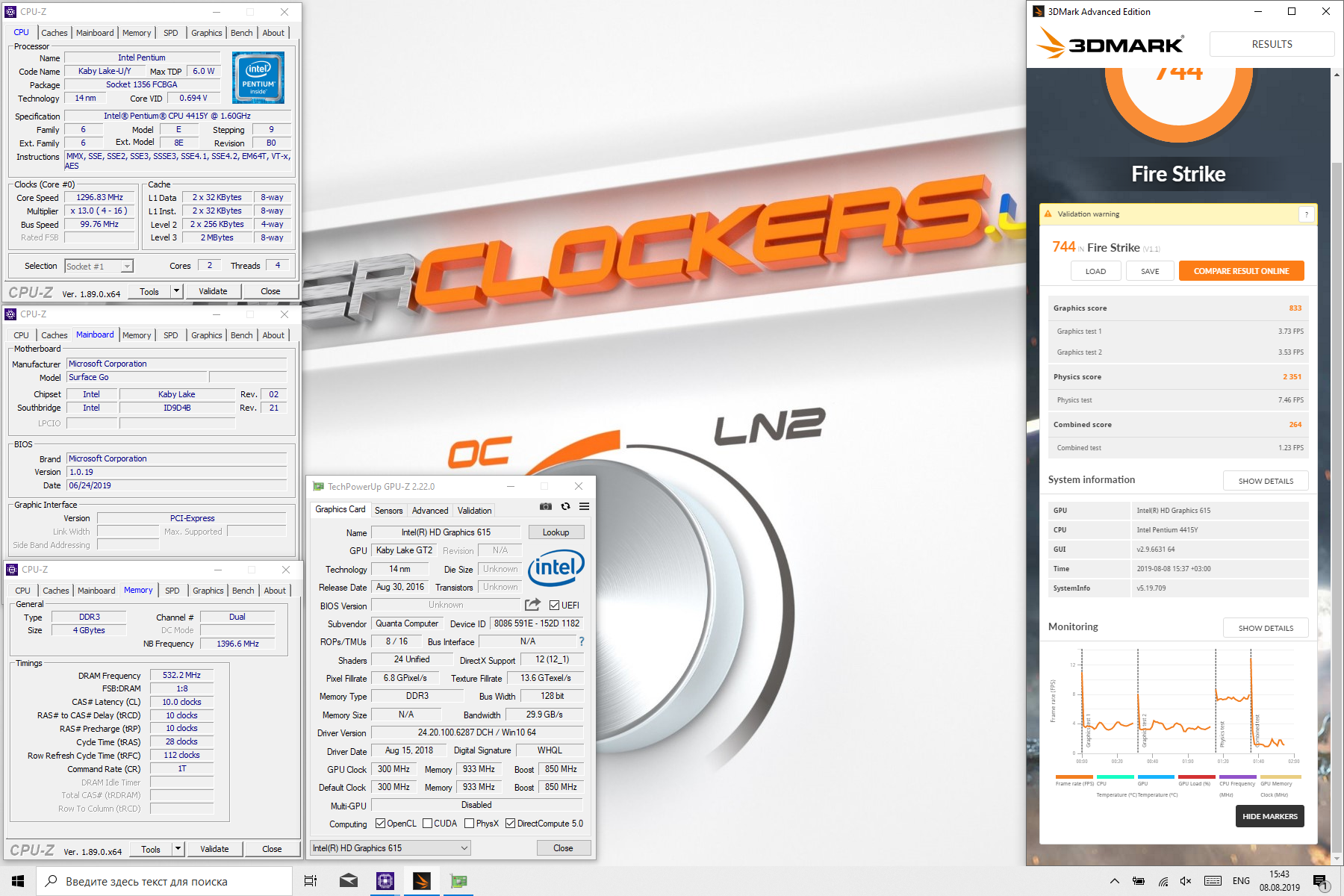Click validation warning help question icon

pyautogui.click(x=1307, y=214)
